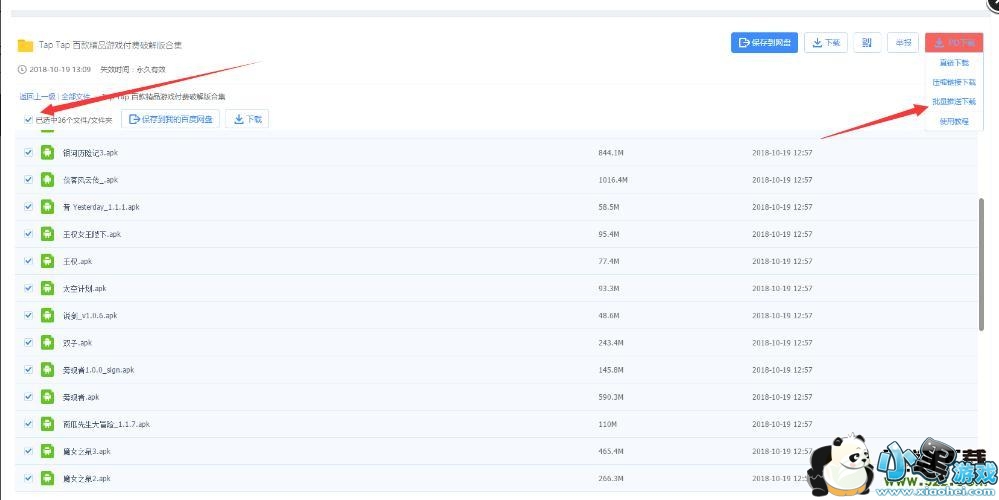Click file name 说剑_v1.0.6.apk

(x=90, y=315)
